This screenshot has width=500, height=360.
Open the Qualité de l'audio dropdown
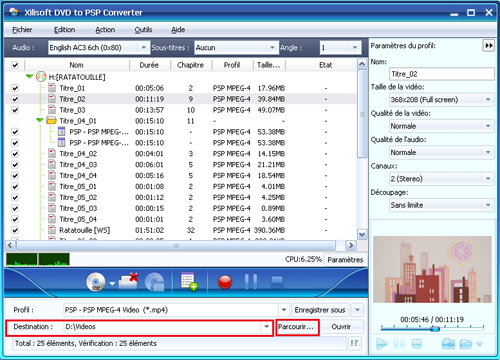(488, 152)
